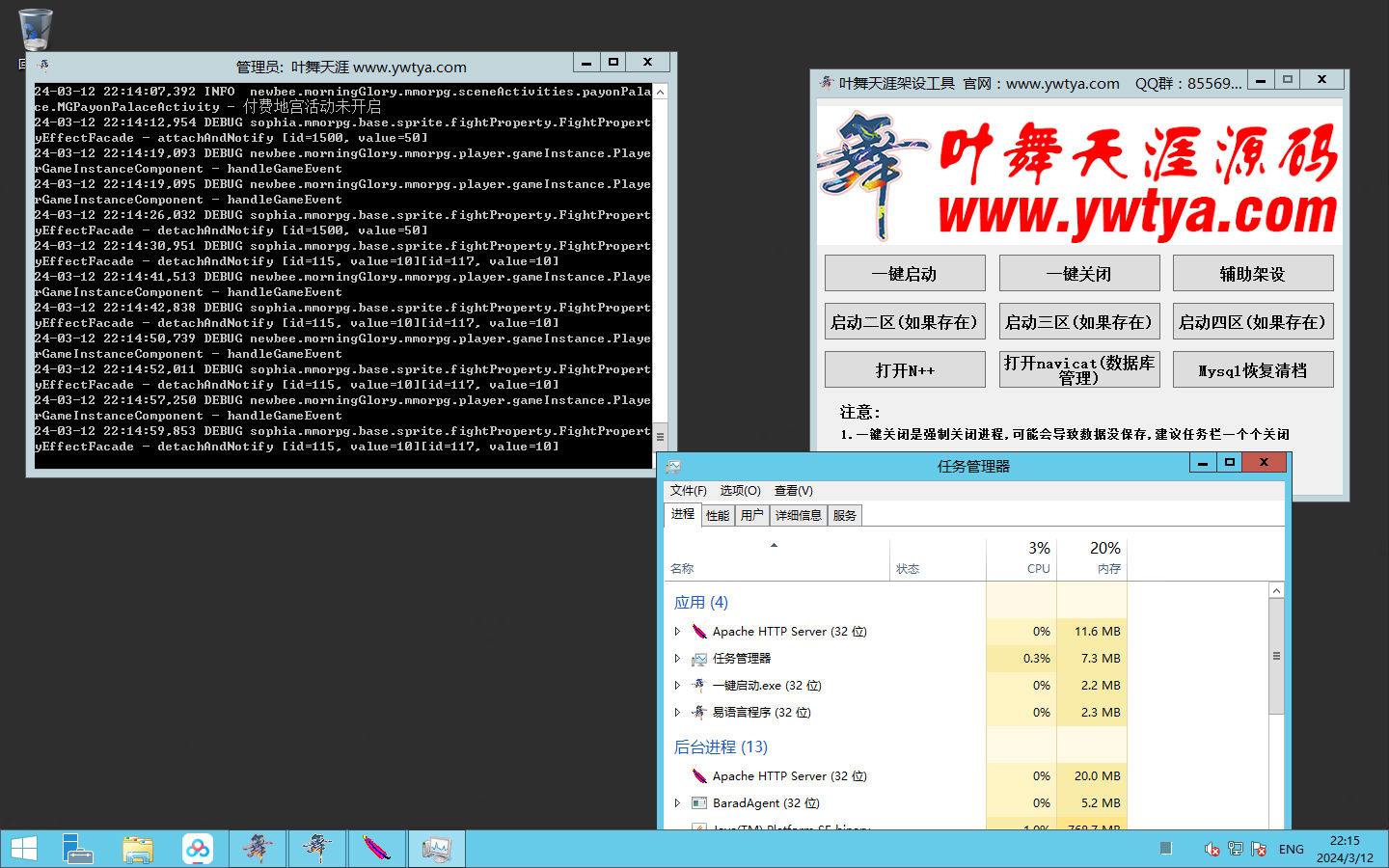This screenshot has width=1389, height=868.
Task: Click the Task Manager scrollbar thumb
Action: coord(1276,656)
